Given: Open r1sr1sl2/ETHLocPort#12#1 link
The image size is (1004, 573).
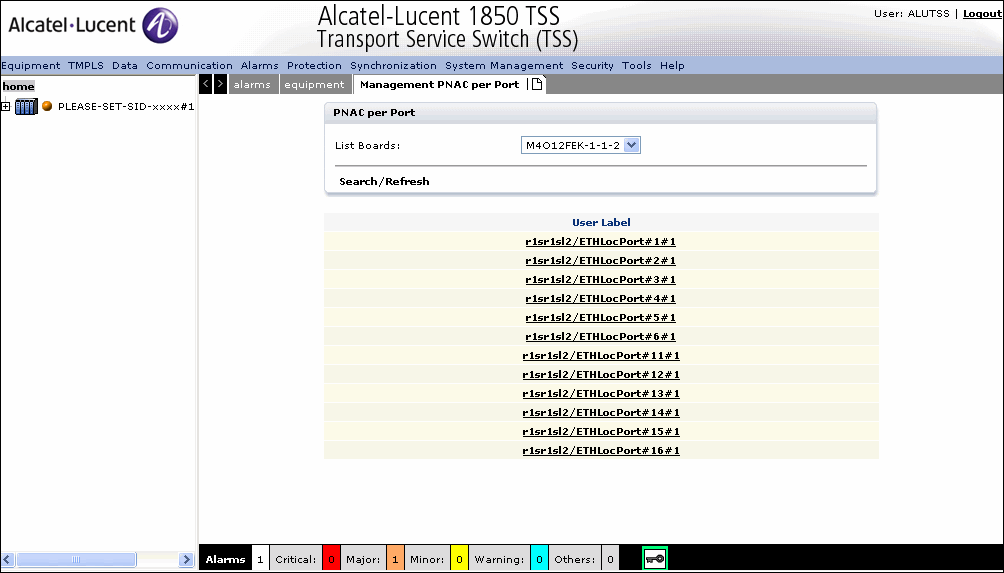Looking at the screenshot, I should click(601, 375).
